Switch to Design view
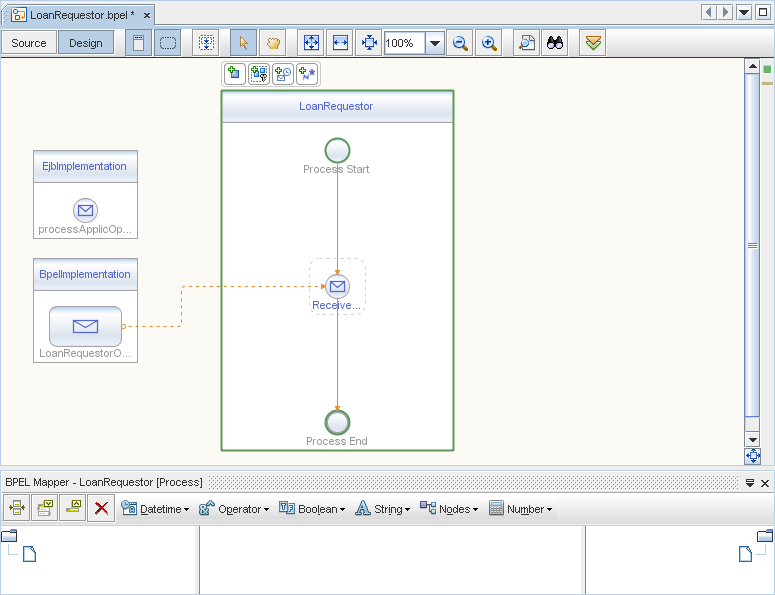This screenshot has width=775, height=595. [x=85, y=43]
